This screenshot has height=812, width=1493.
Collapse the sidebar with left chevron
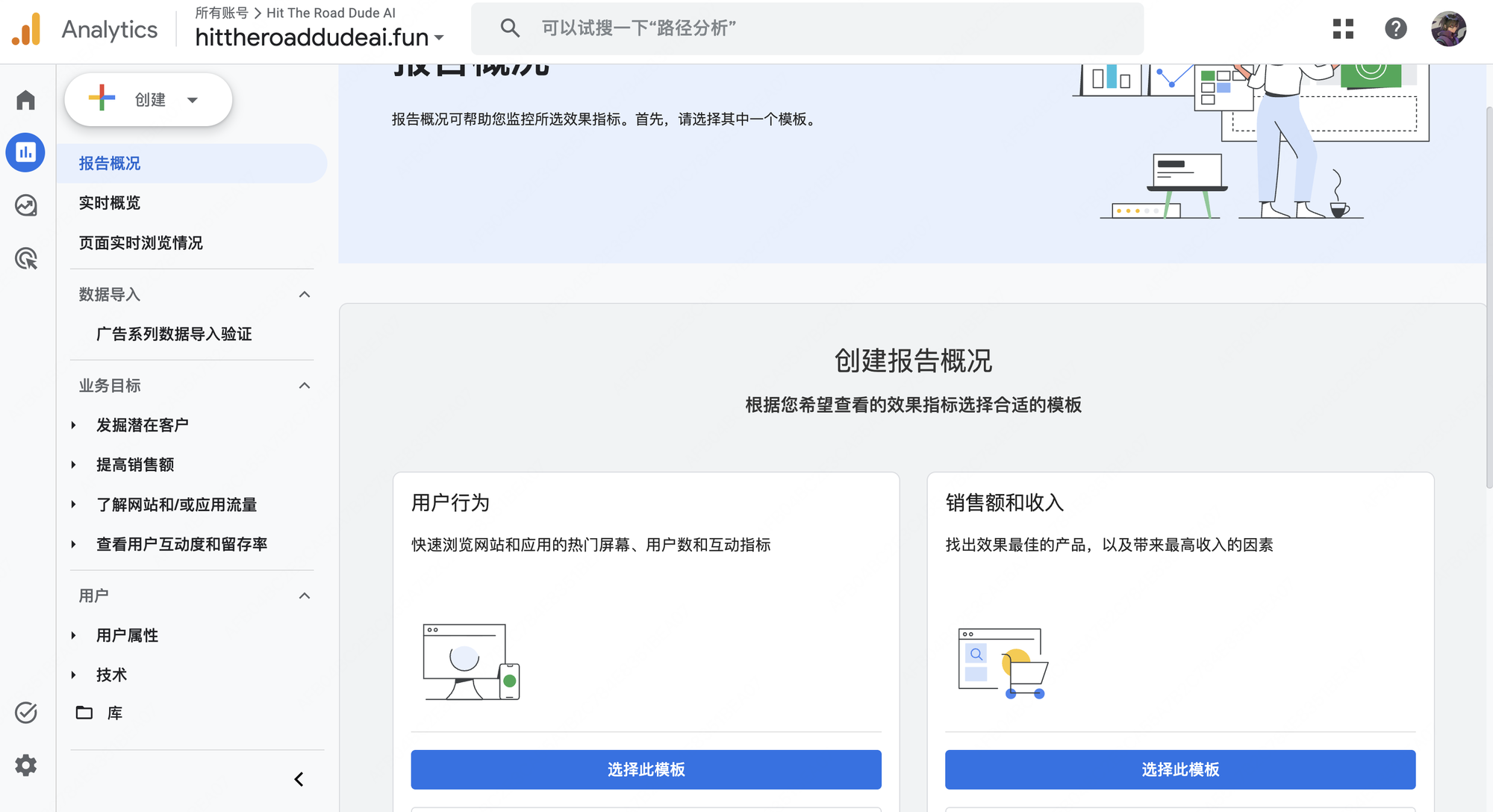[x=299, y=779]
